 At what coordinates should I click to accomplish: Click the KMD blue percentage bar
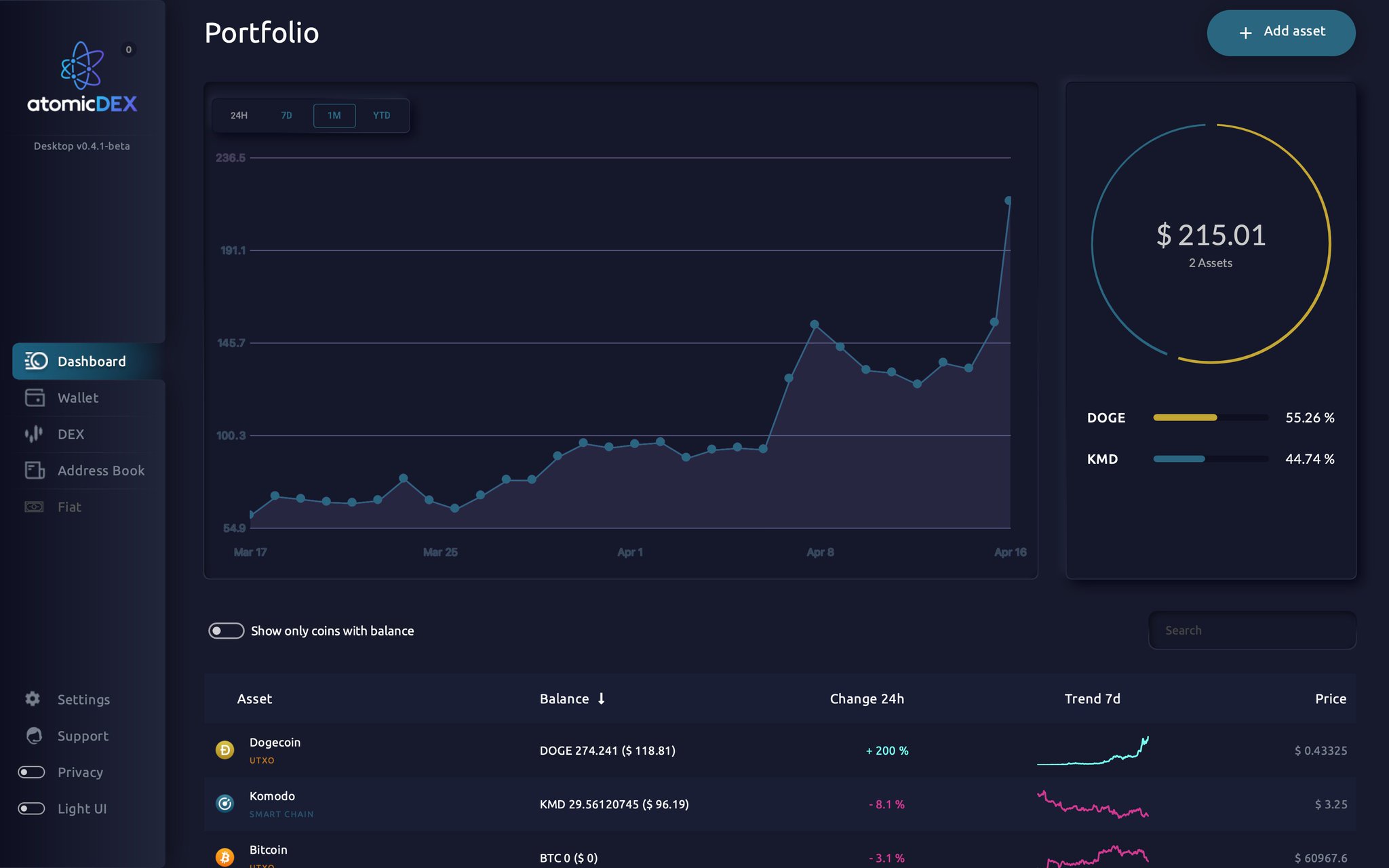click(1179, 459)
